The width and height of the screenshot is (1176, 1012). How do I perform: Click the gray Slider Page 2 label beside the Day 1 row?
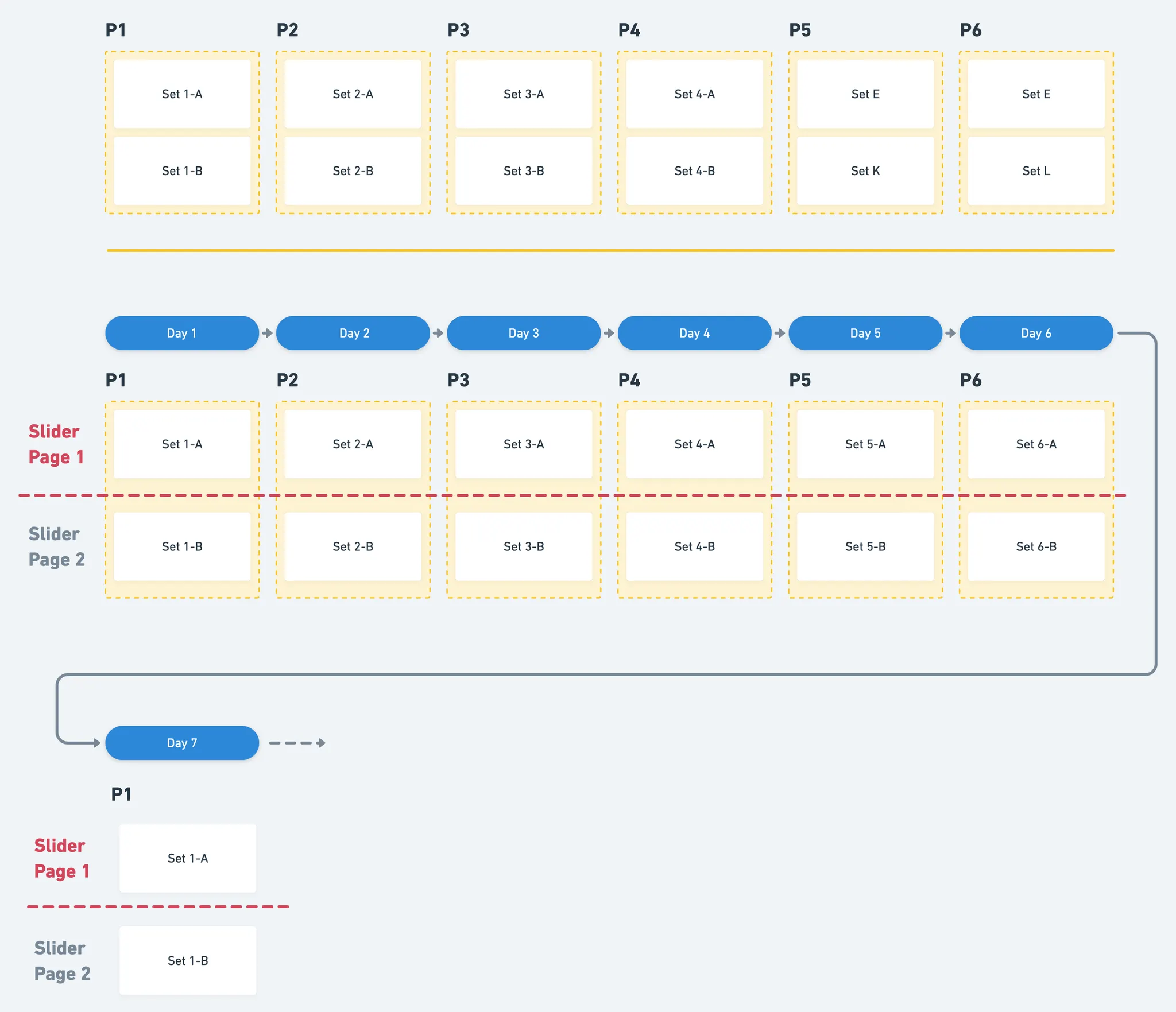(x=56, y=546)
